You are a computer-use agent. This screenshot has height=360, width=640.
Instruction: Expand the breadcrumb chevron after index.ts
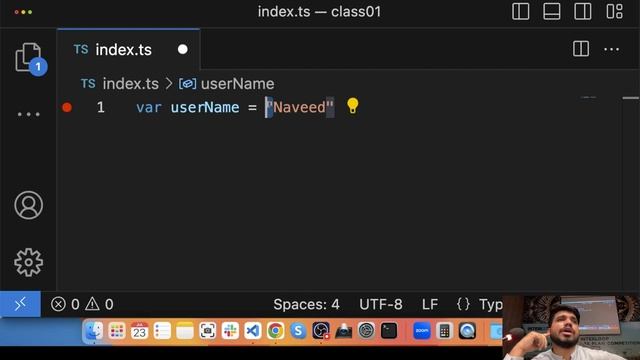click(x=169, y=84)
